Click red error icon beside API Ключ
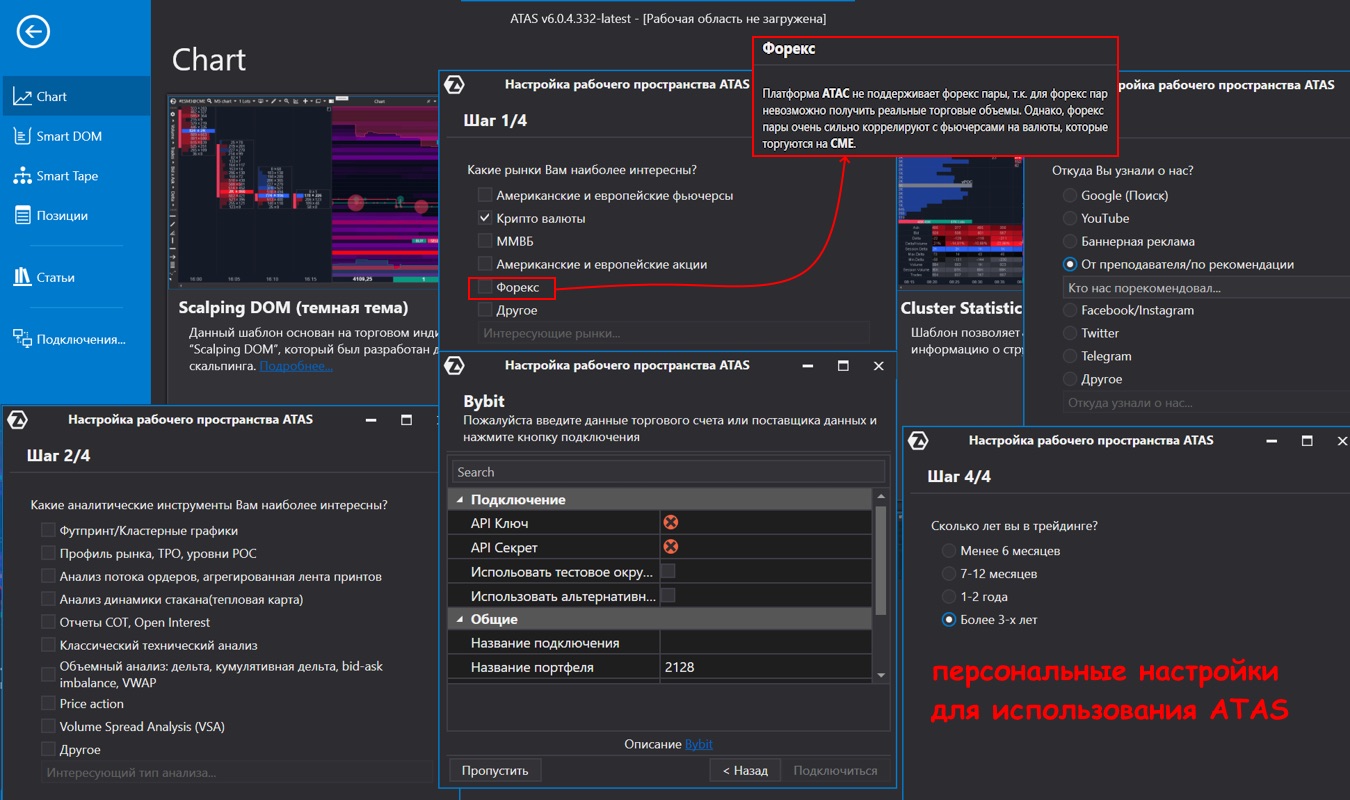Image resolution: width=1350 pixels, height=800 pixels. click(x=671, y=522)
